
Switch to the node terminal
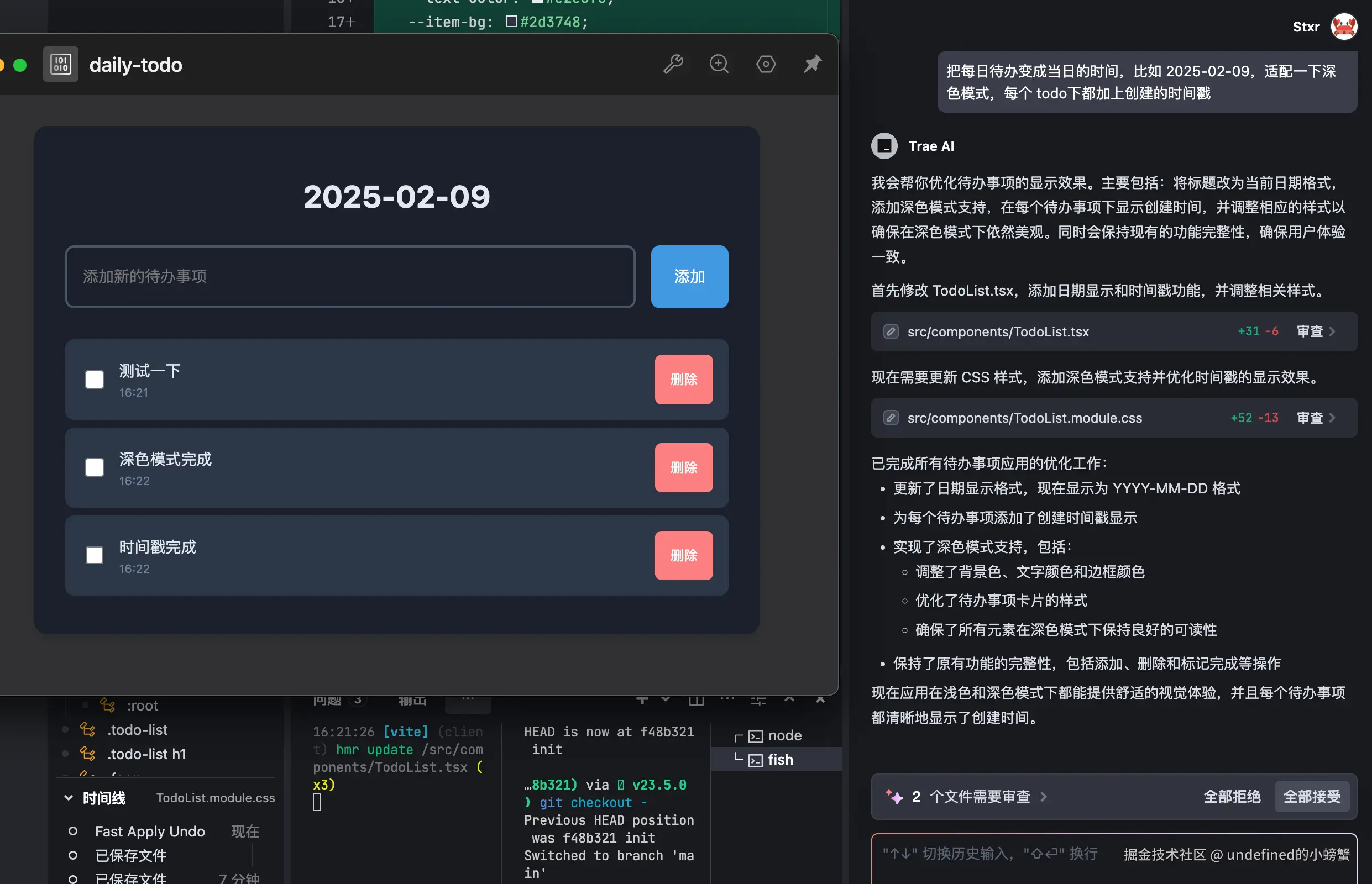coord(784,735)
